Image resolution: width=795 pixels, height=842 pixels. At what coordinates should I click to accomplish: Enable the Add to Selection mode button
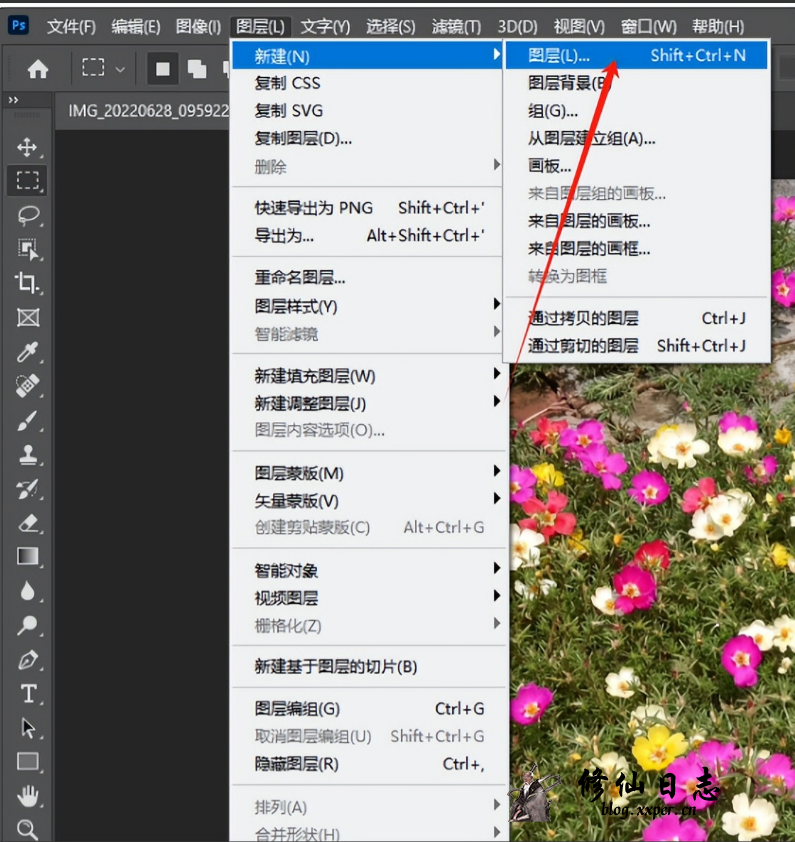point(196,69)
